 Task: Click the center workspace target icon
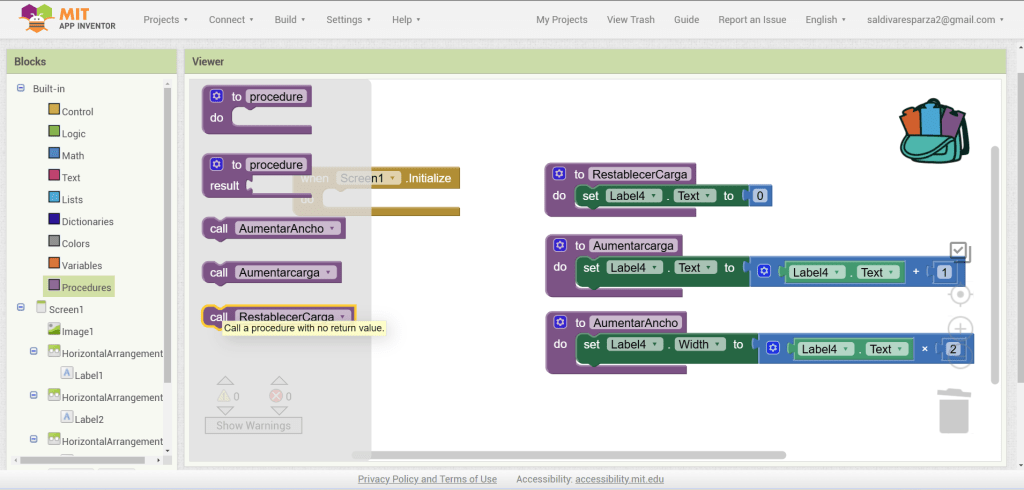[960, 294]
